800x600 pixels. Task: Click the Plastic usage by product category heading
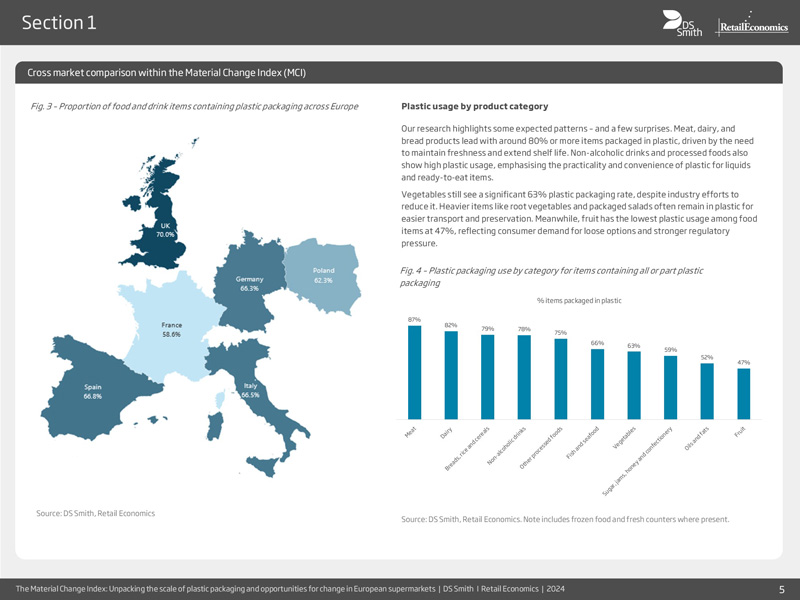click(x=473, y=106)
